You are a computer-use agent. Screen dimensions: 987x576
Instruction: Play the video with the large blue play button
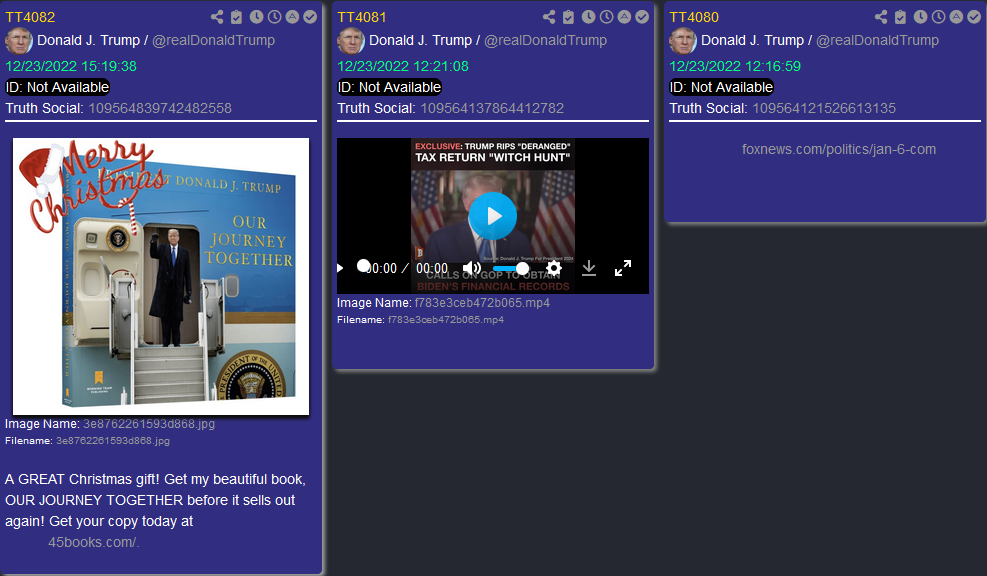493,216
